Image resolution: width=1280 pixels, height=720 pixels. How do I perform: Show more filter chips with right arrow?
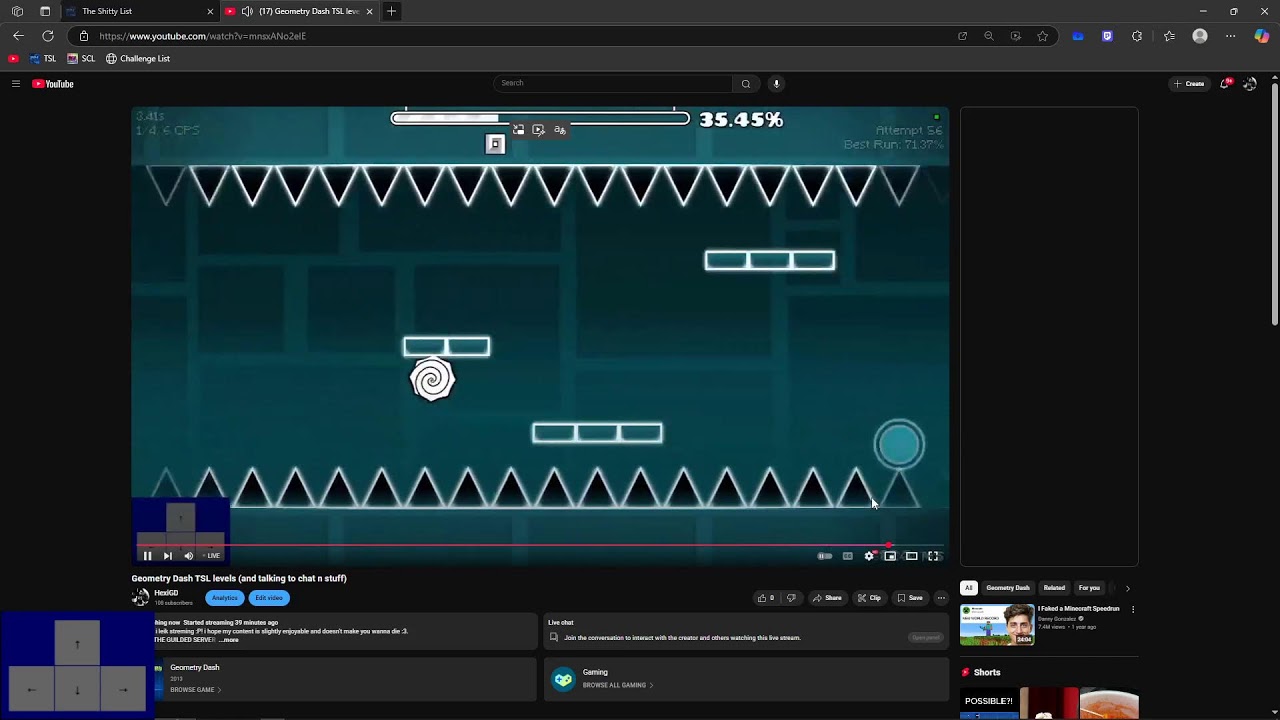(x=1128, y=588)
